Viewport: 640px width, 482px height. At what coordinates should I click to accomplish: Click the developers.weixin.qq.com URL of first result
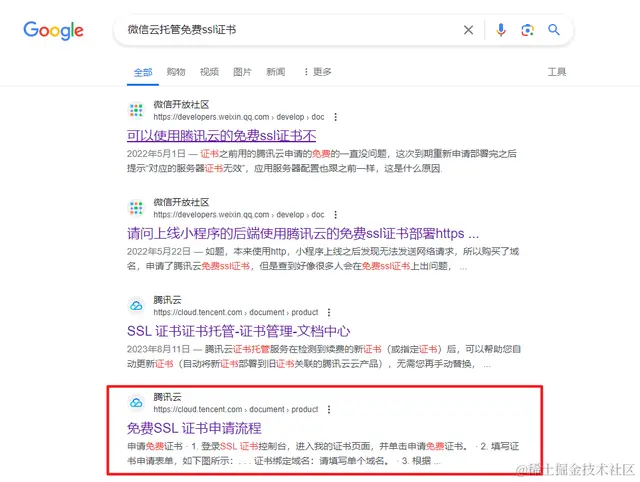(239, 117)
